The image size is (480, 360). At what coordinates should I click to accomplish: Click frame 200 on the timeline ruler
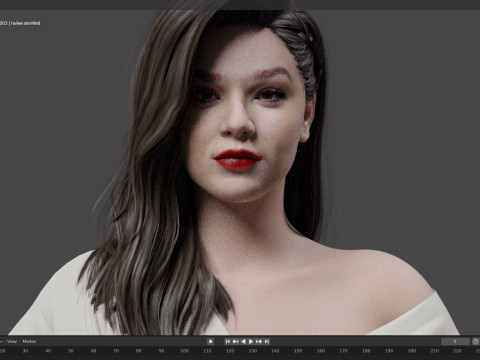(x=412, y=351)
